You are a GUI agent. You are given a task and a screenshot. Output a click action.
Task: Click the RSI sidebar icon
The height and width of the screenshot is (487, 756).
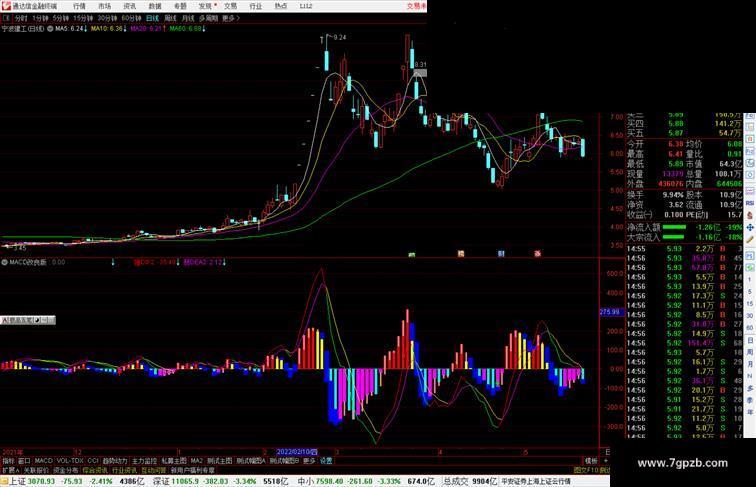750,203
